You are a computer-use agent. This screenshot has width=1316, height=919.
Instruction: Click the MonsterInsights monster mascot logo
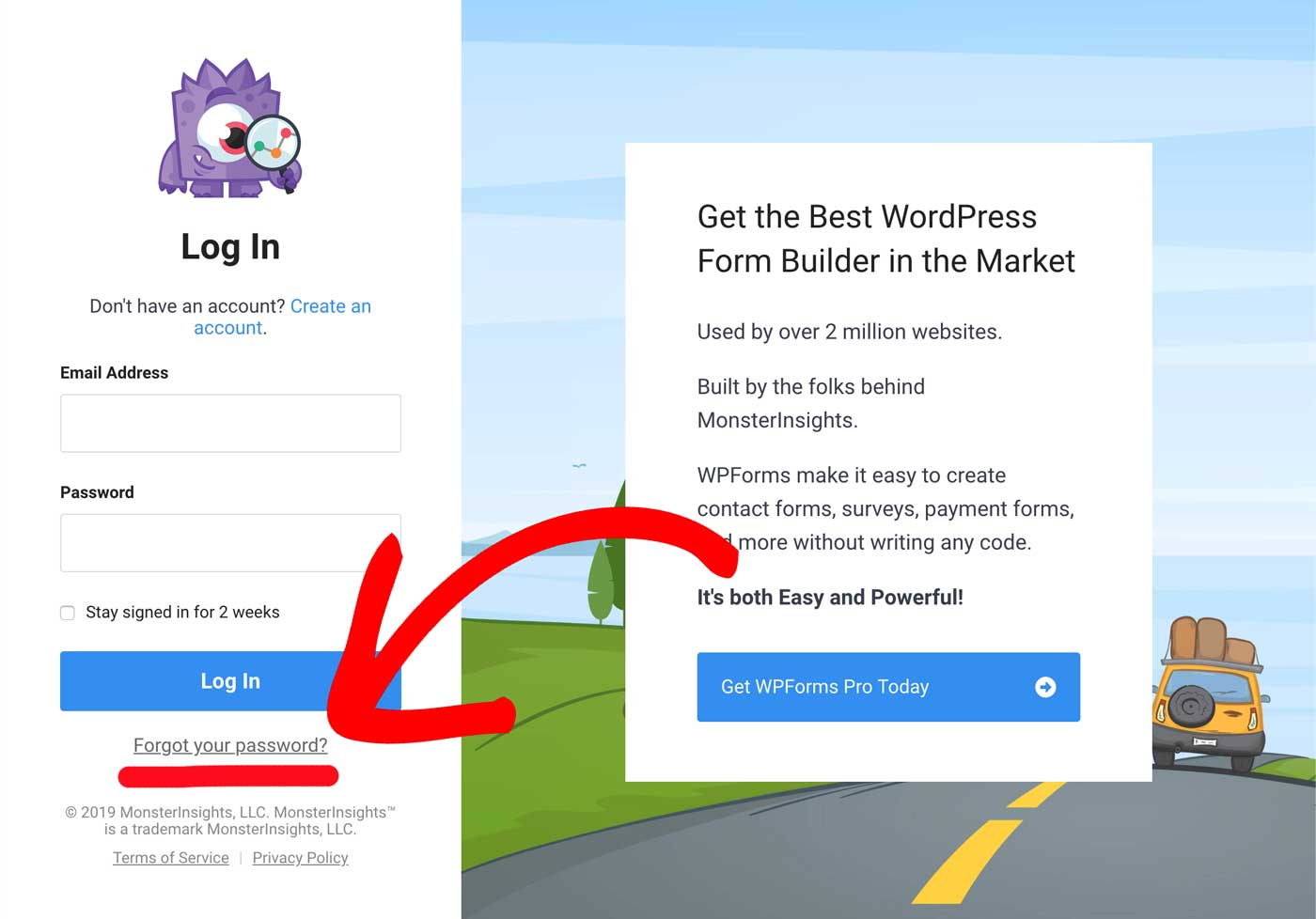(230, 128)
